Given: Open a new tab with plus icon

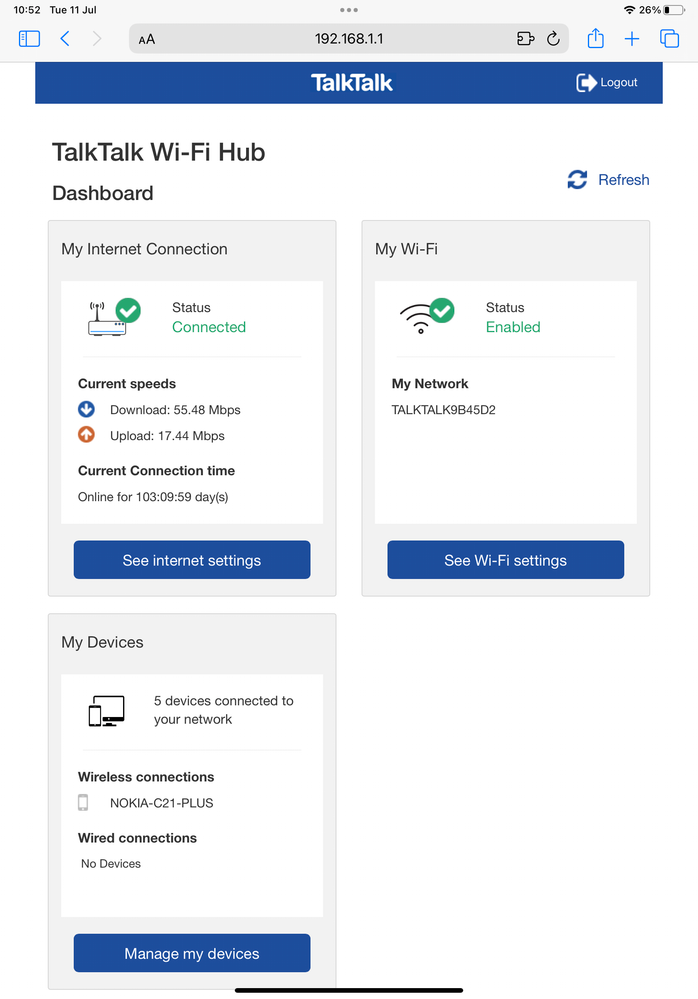Looking at the screenshot, I should click(x=632, y=39).
